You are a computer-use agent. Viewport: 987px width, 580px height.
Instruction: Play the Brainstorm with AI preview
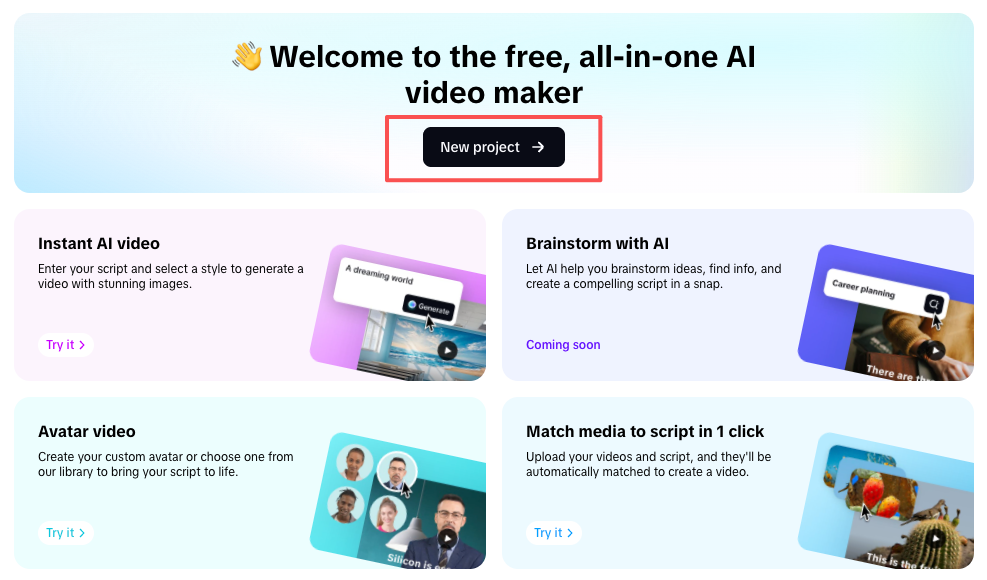[x=935, y=350]
